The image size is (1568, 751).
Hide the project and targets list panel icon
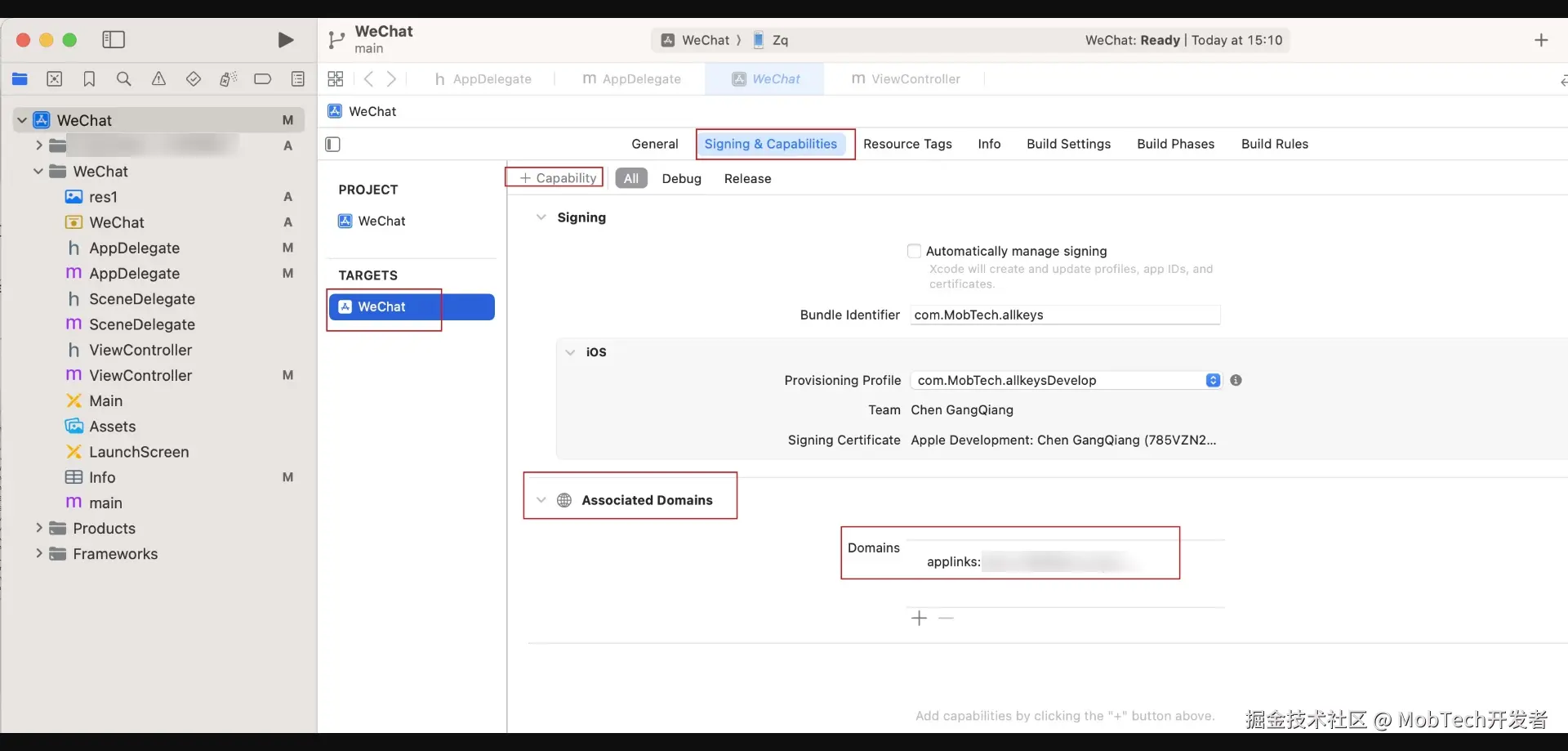point(332,144)
